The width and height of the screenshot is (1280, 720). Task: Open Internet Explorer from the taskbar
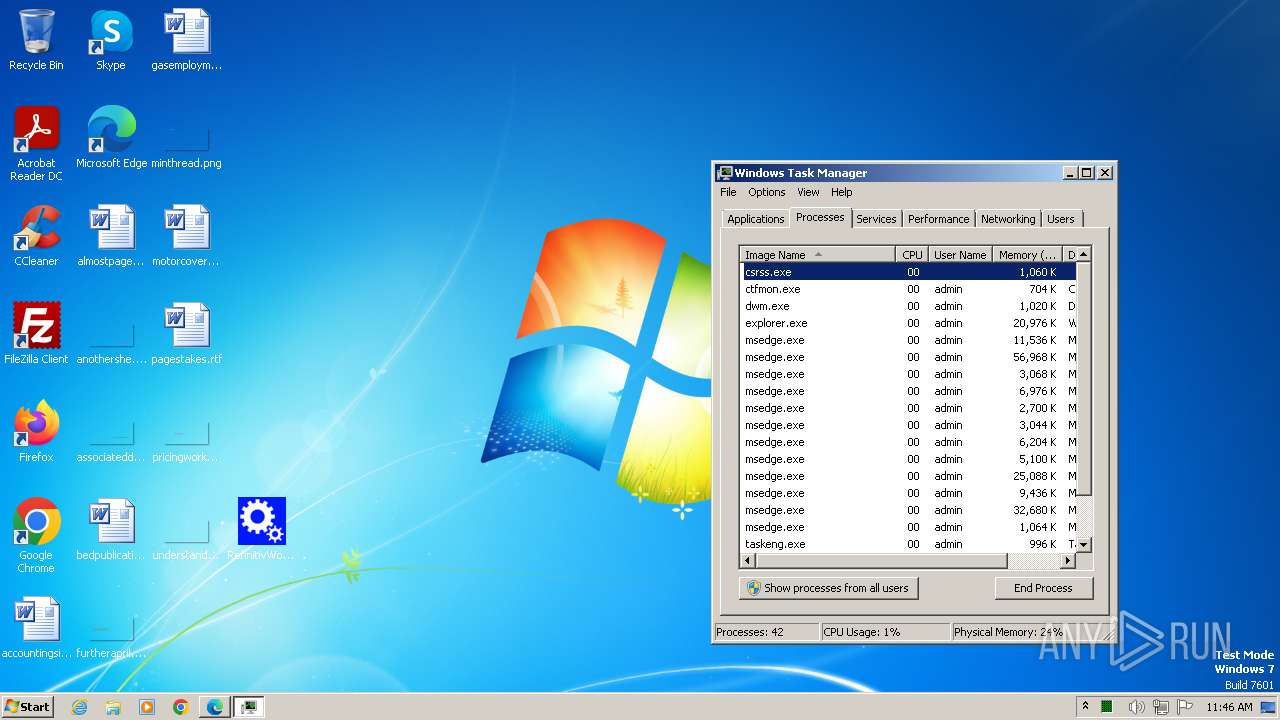tap(80, 707)
